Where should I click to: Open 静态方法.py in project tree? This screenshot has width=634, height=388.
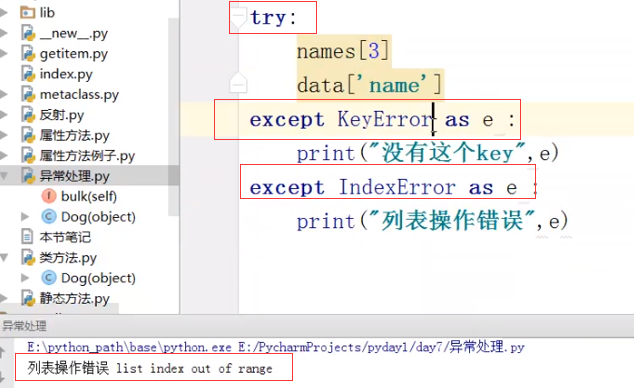(74, 299)
